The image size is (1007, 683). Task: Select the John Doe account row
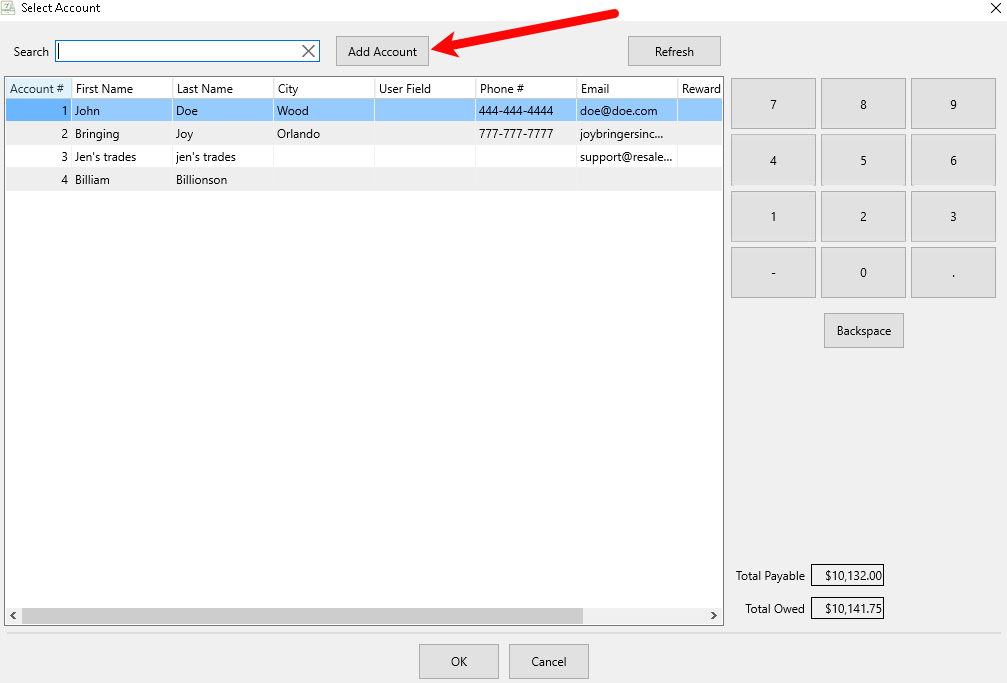point(364,111)
